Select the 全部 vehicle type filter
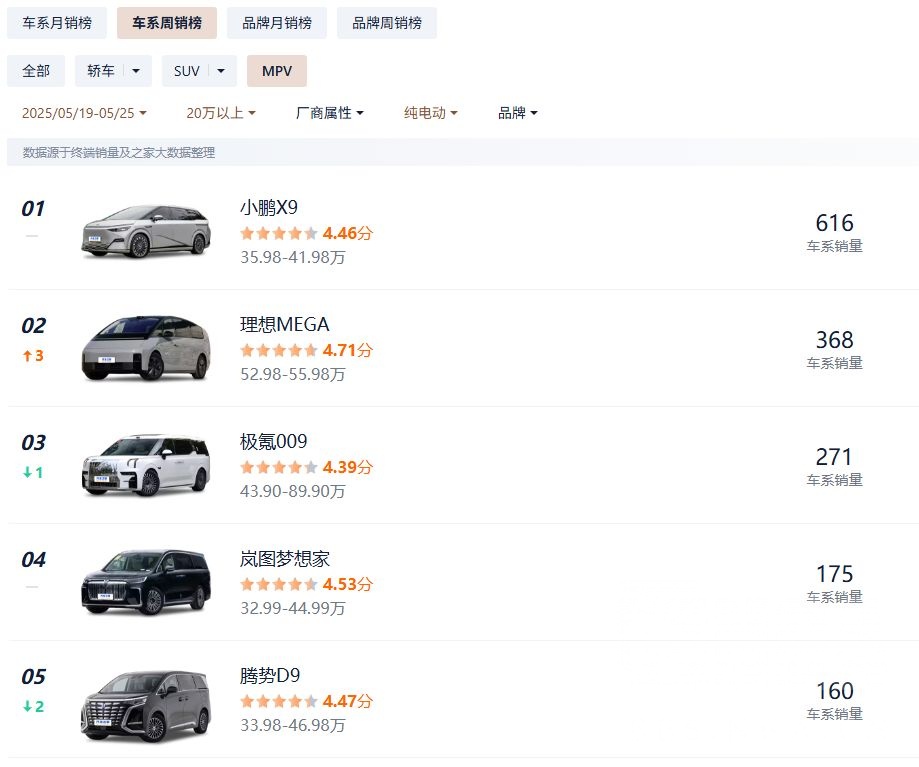Image resolution: width=919 pixels, height=767 pixels. pos(36,71)
